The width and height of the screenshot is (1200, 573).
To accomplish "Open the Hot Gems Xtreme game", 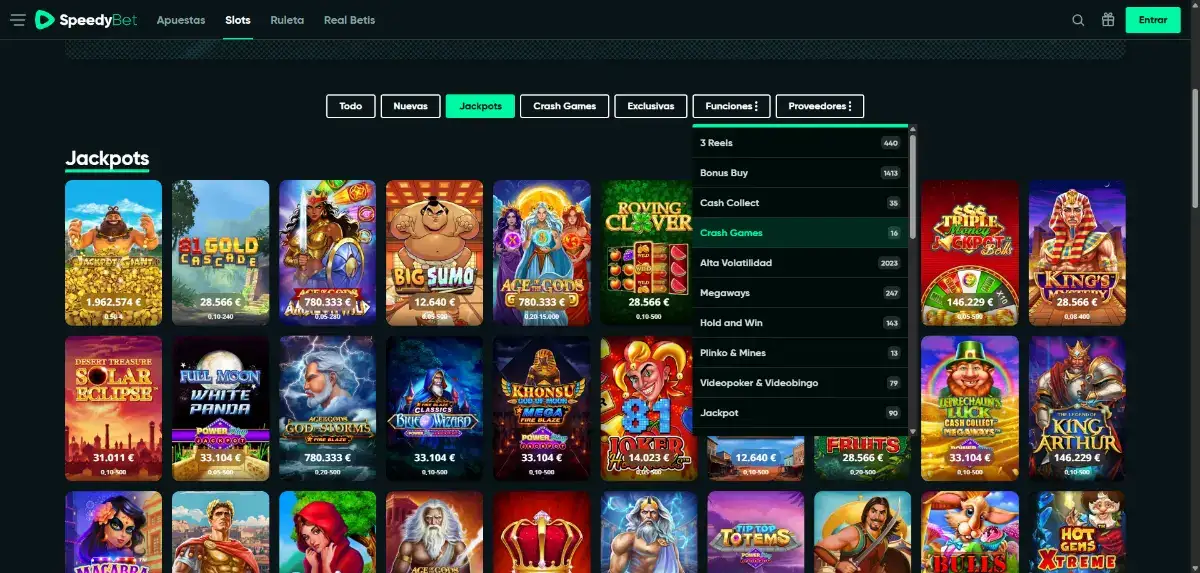I will click(x=1077, y=532).
